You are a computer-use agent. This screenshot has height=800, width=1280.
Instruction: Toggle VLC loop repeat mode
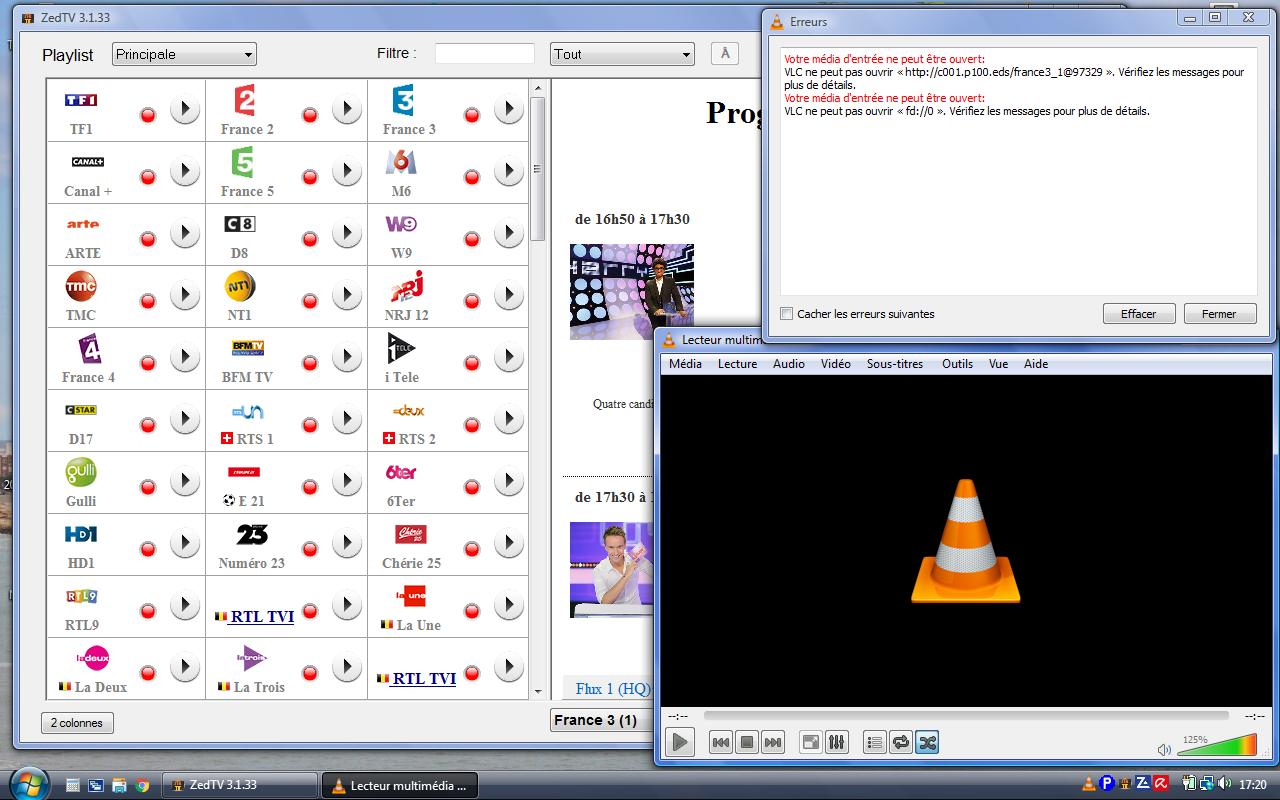[x=900, y=742]
